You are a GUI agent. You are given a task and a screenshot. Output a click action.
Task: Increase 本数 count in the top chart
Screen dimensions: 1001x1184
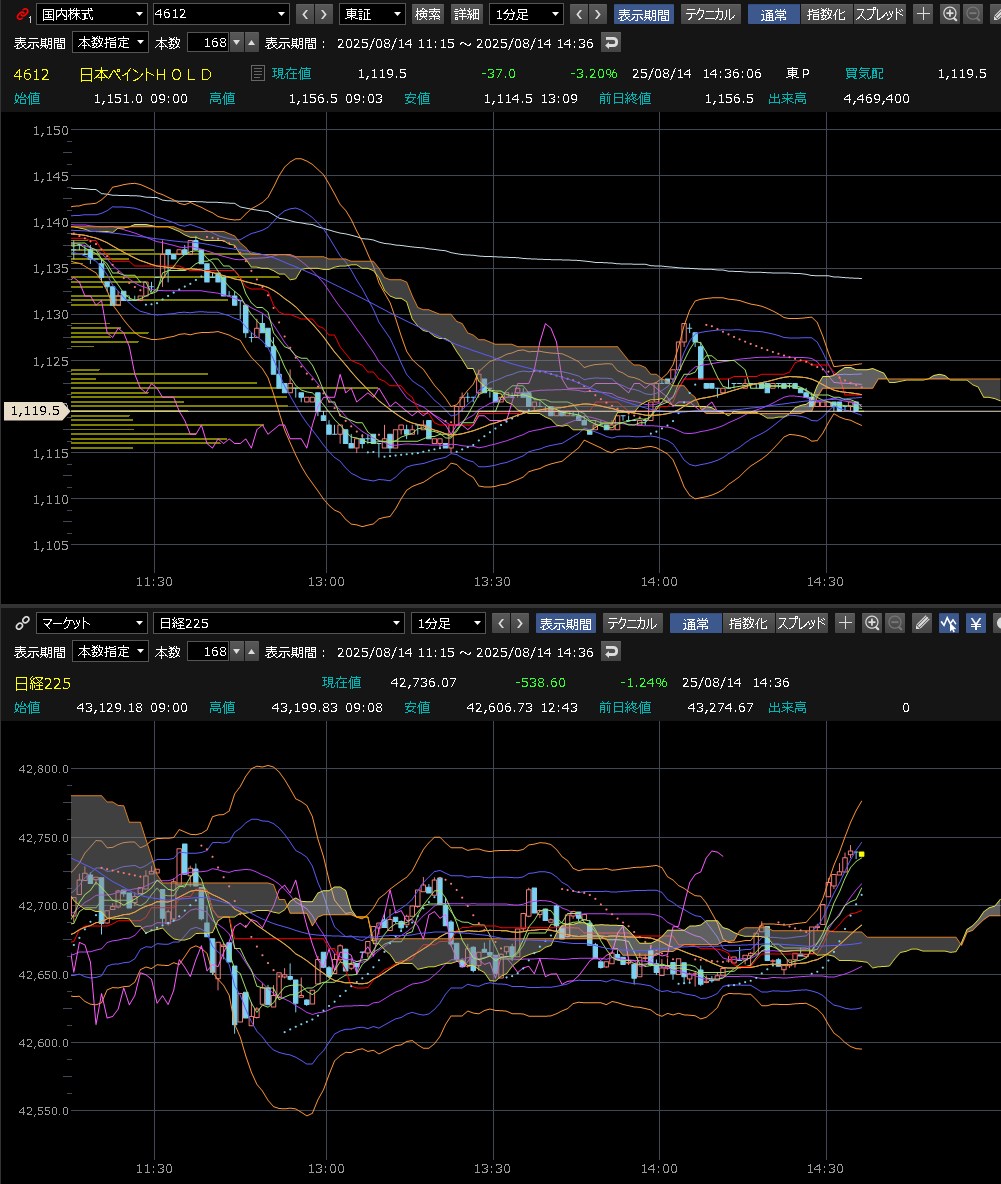pos(251,43)
